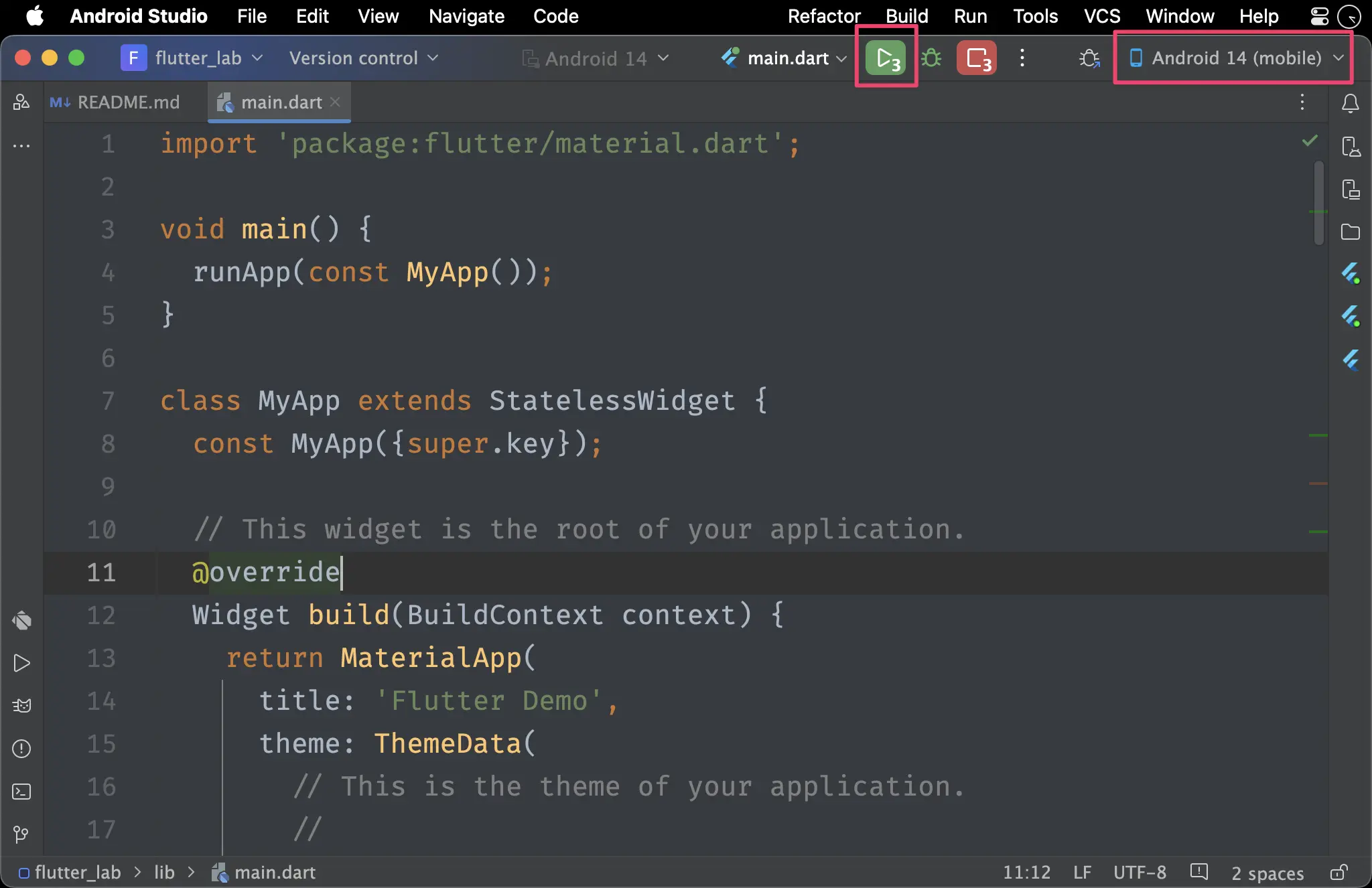The width and height of the screenshot is (1372, 888).
Task: Open the Refactor menu
Action: [823, 16]
